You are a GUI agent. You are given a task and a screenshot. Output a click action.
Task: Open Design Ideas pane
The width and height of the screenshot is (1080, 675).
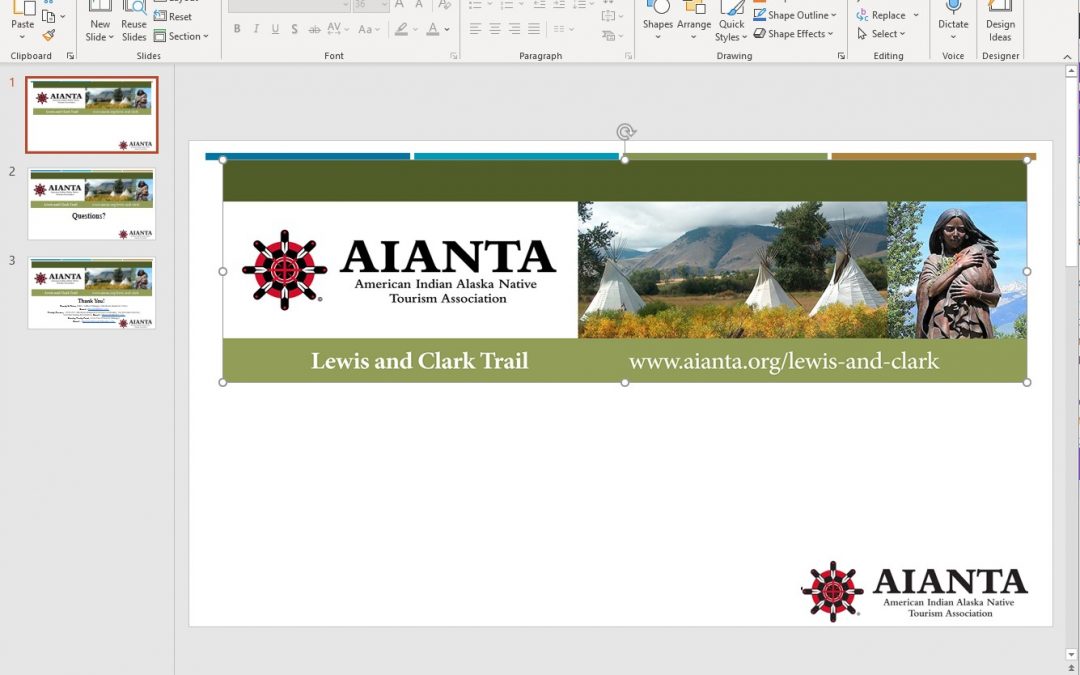(x=1000, y=21)
